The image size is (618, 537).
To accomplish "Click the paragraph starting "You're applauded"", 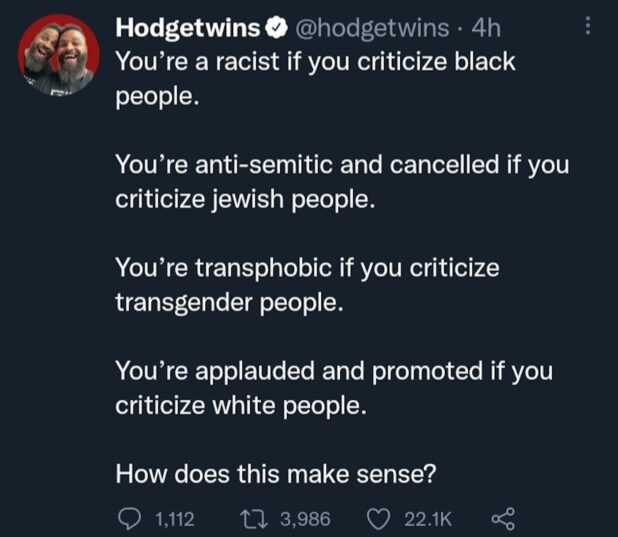I will tap(333, 388).
